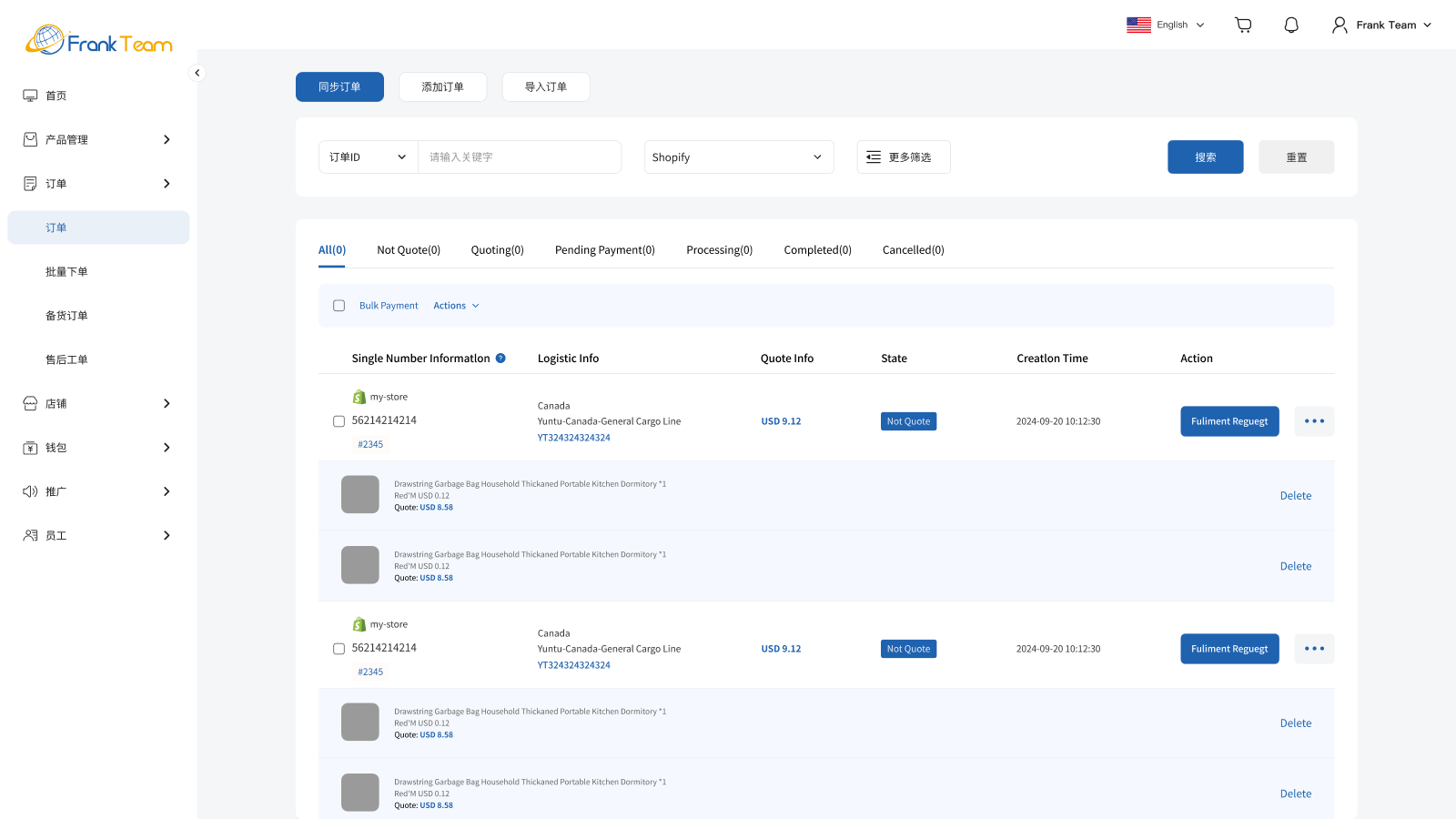
Task: Open the Cancelled orders tab
Action: point(912,249)
